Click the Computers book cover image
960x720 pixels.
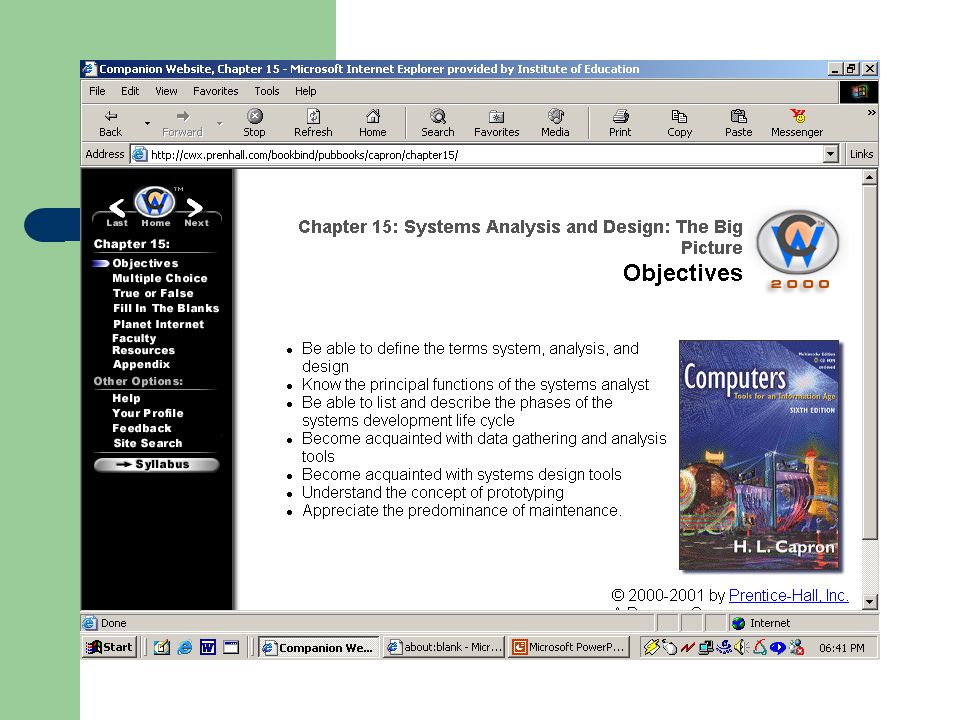[x=759, y=455]
